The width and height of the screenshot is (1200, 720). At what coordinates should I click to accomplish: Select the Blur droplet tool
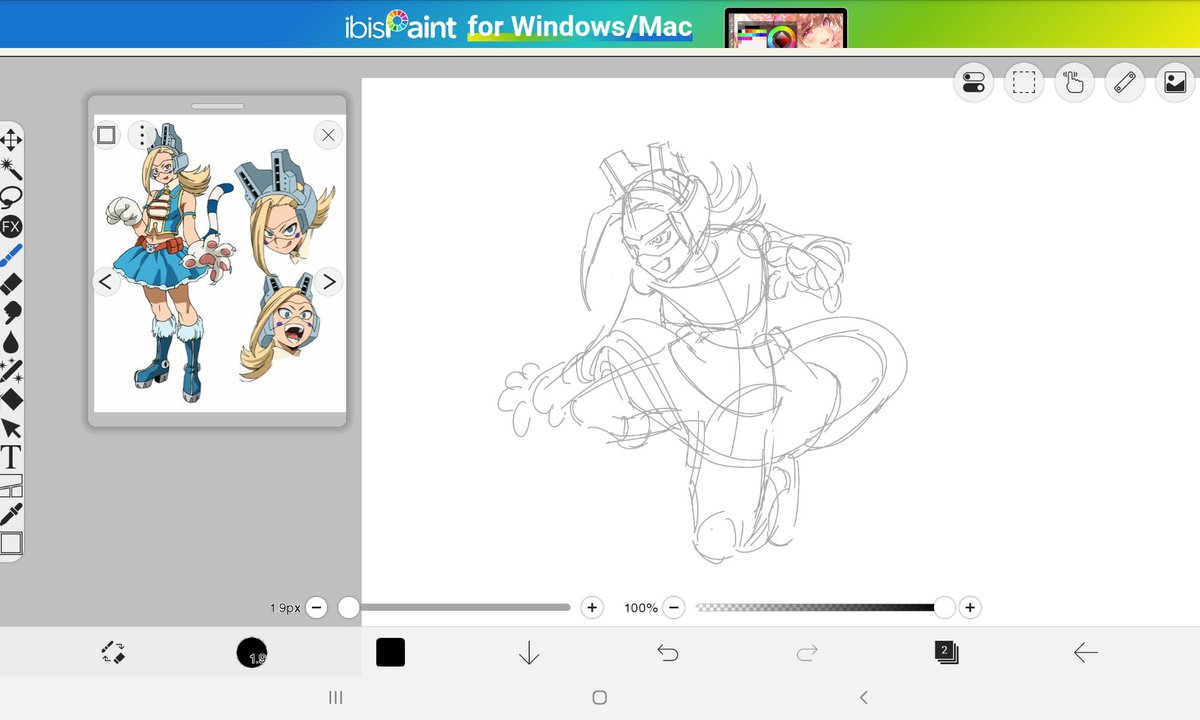point(10,342)
